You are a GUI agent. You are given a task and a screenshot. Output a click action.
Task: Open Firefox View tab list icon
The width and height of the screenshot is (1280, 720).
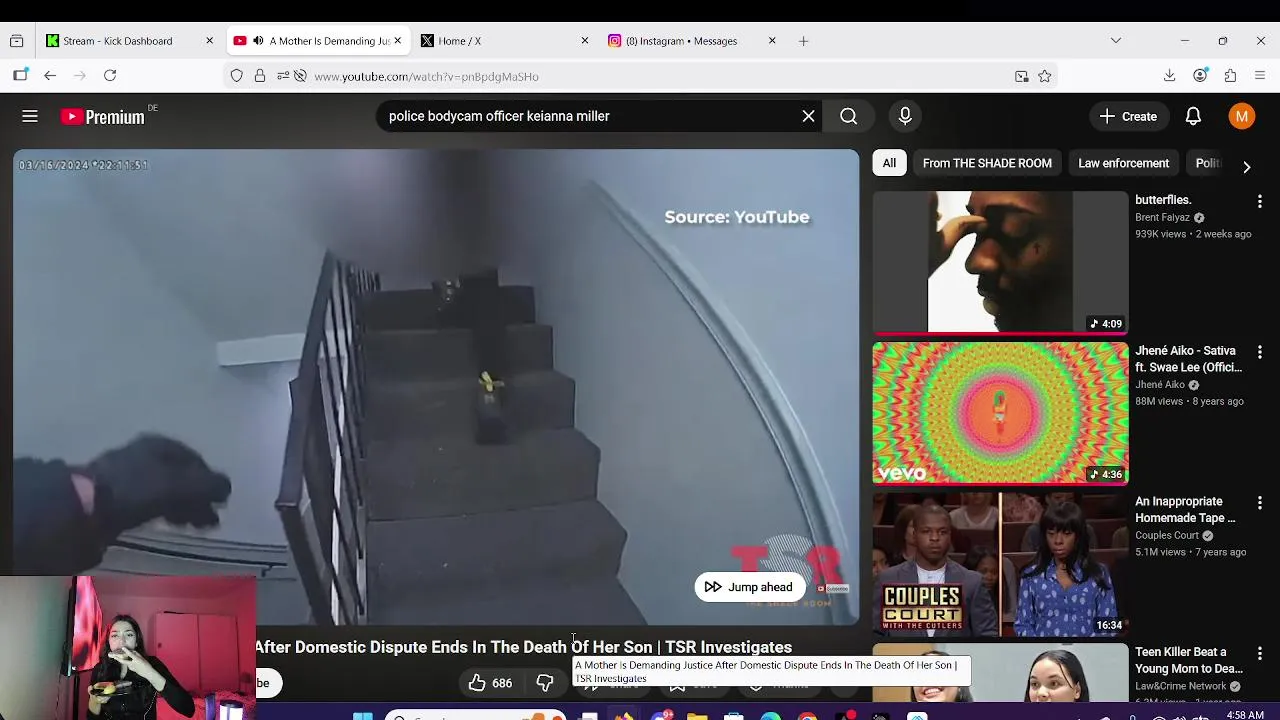pyautogui.click(x=16, y=41)
